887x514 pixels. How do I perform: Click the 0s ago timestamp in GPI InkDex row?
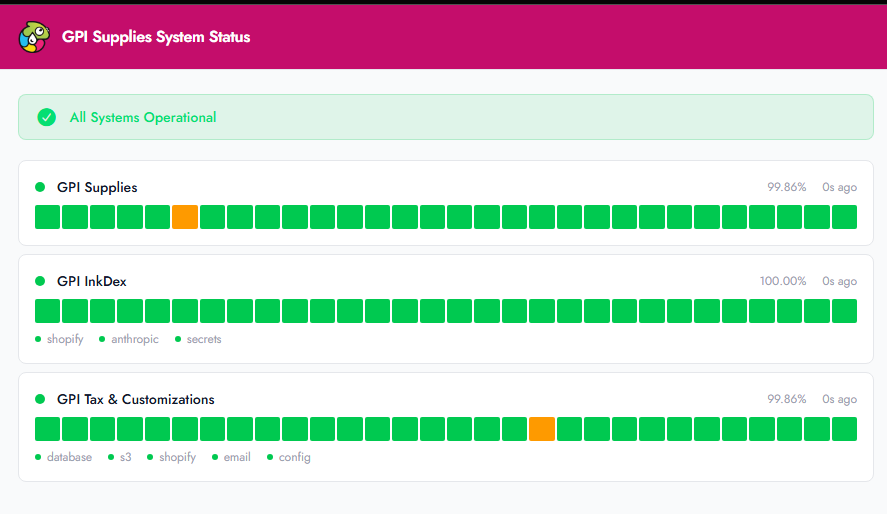839,281
